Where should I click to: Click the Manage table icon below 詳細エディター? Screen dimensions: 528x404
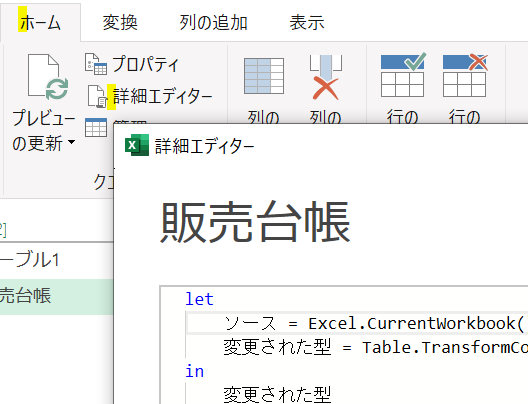click(96, 127)
